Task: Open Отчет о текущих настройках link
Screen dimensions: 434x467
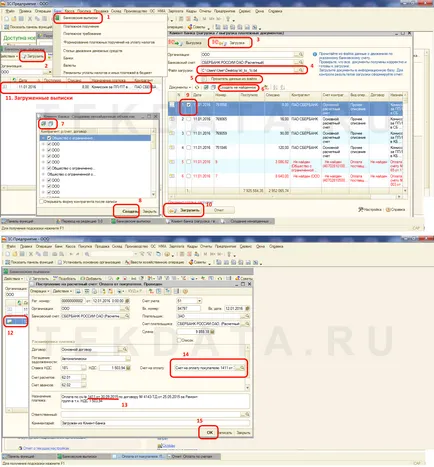Action: (x=46, y=448)
